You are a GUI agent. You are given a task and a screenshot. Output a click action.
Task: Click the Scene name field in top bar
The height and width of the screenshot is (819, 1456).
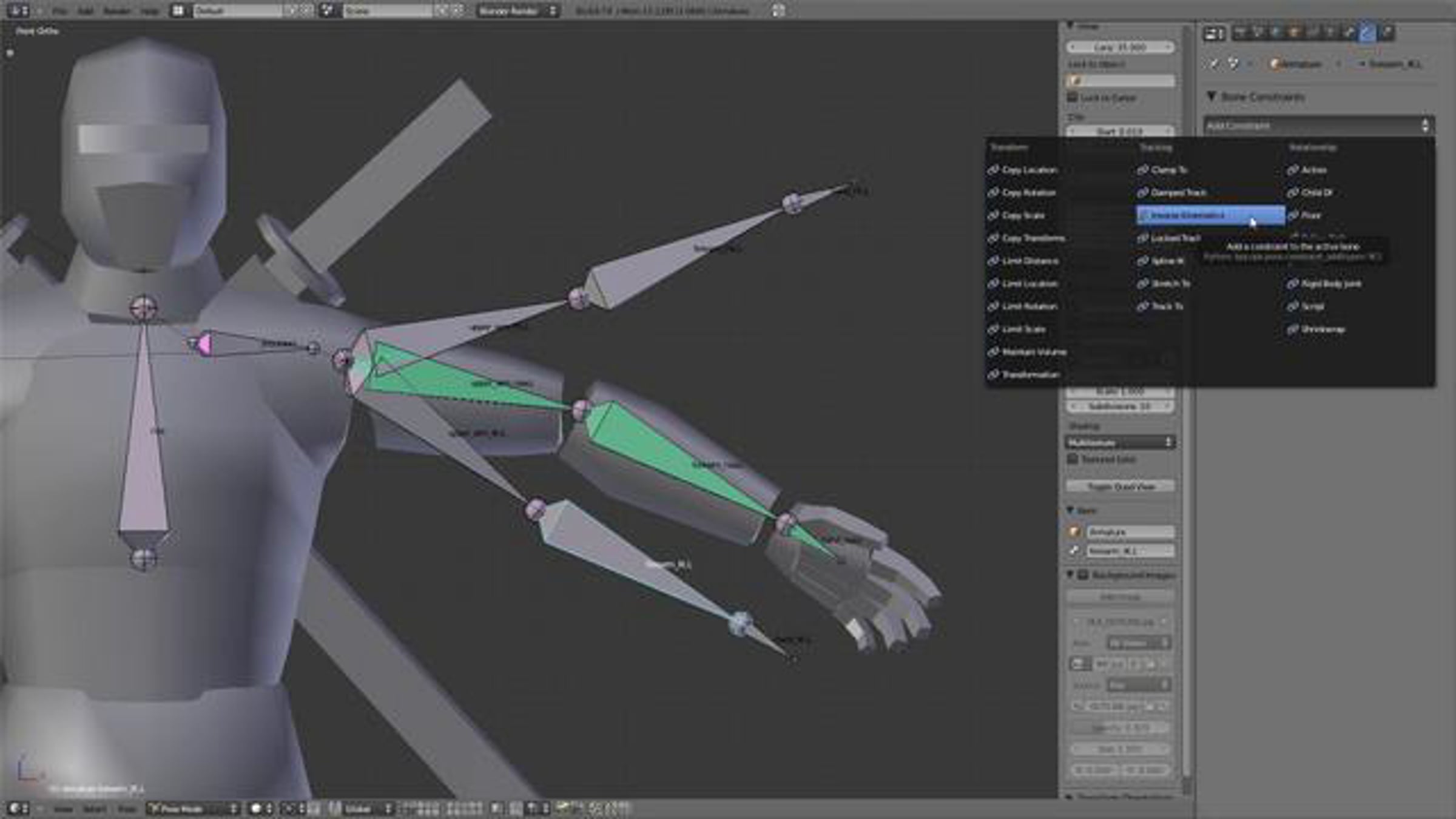point(388,10)
